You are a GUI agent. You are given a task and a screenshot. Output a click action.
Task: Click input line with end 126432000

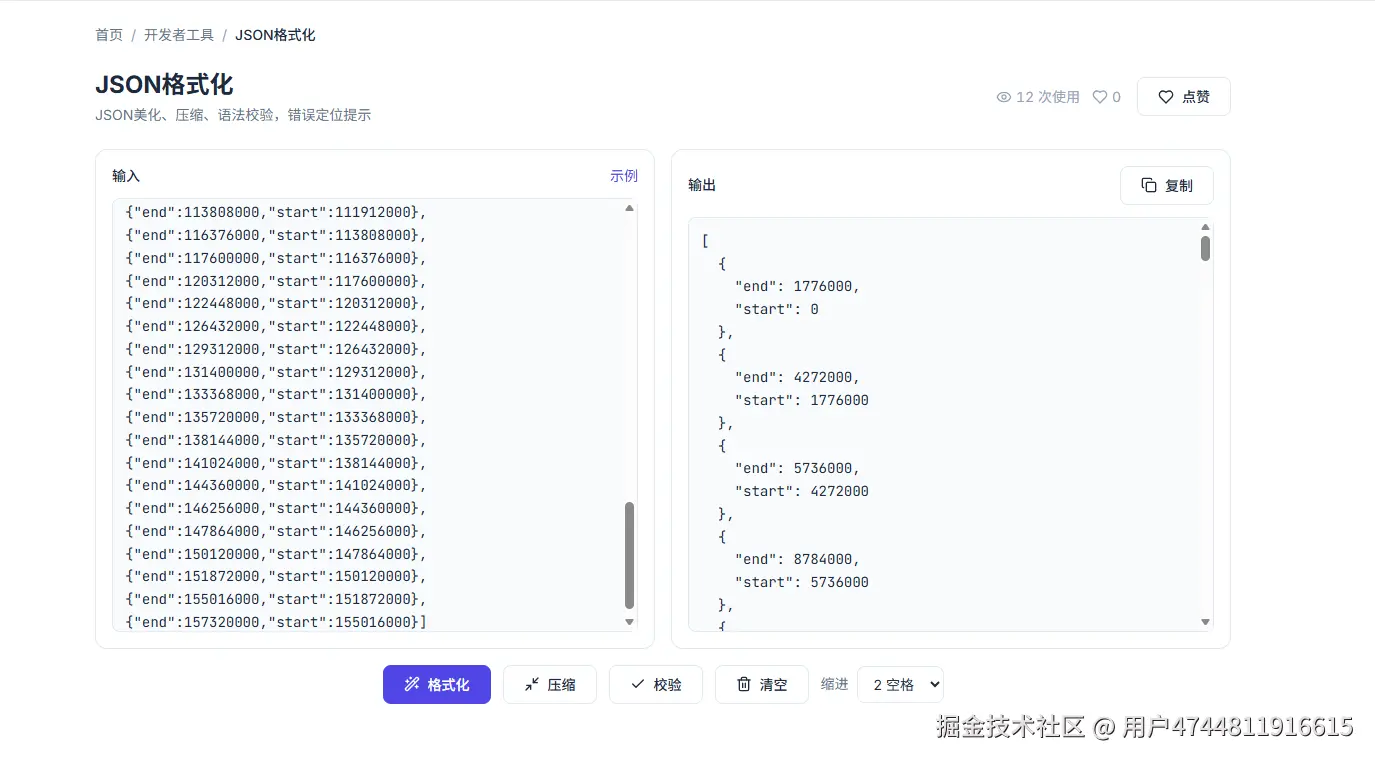pyautogui.click(x=276, y=326)
